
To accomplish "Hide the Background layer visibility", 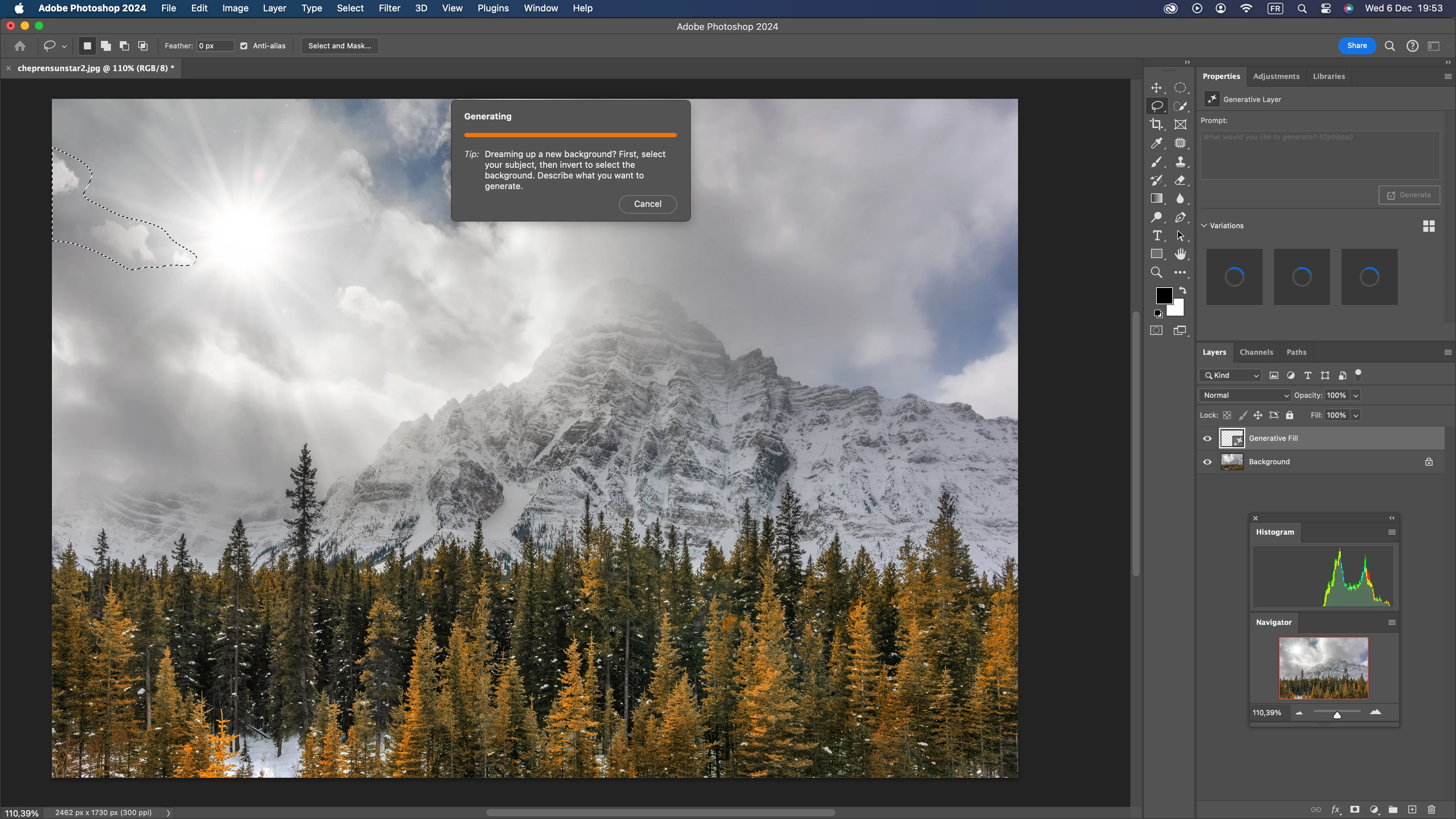I will [1207, 462].
